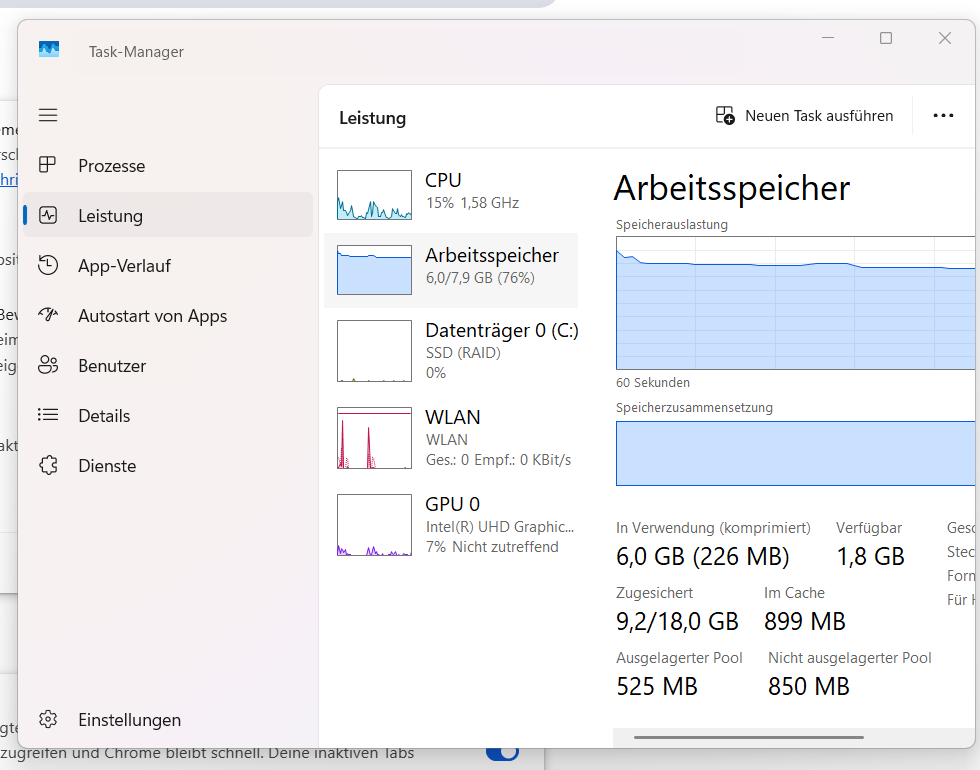Open the three-dots more options menu
Image resolution: width=980 pixels, height=770 pixels.
click(943, 116)
